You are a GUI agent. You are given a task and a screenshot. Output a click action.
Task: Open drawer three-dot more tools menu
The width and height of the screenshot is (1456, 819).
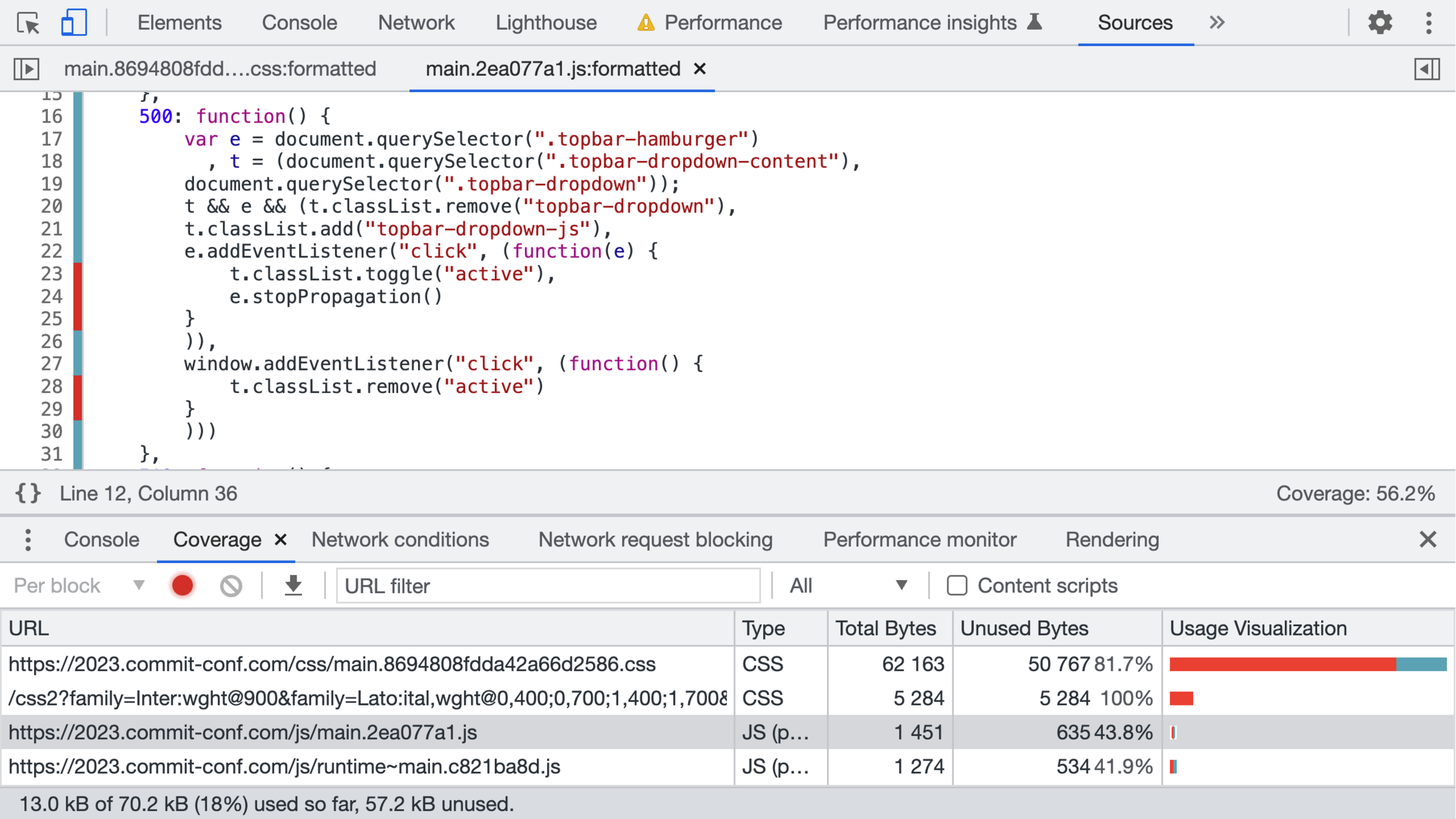(x=28, y=540)
